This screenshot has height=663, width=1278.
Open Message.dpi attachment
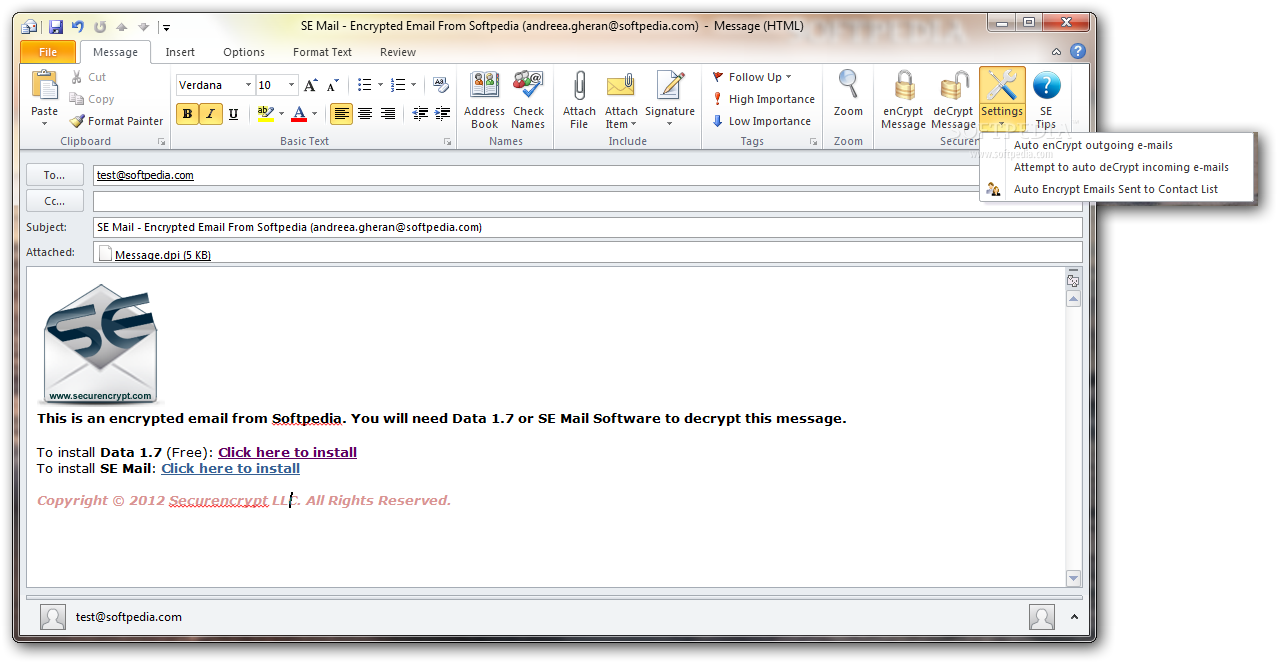pos(154,255)
